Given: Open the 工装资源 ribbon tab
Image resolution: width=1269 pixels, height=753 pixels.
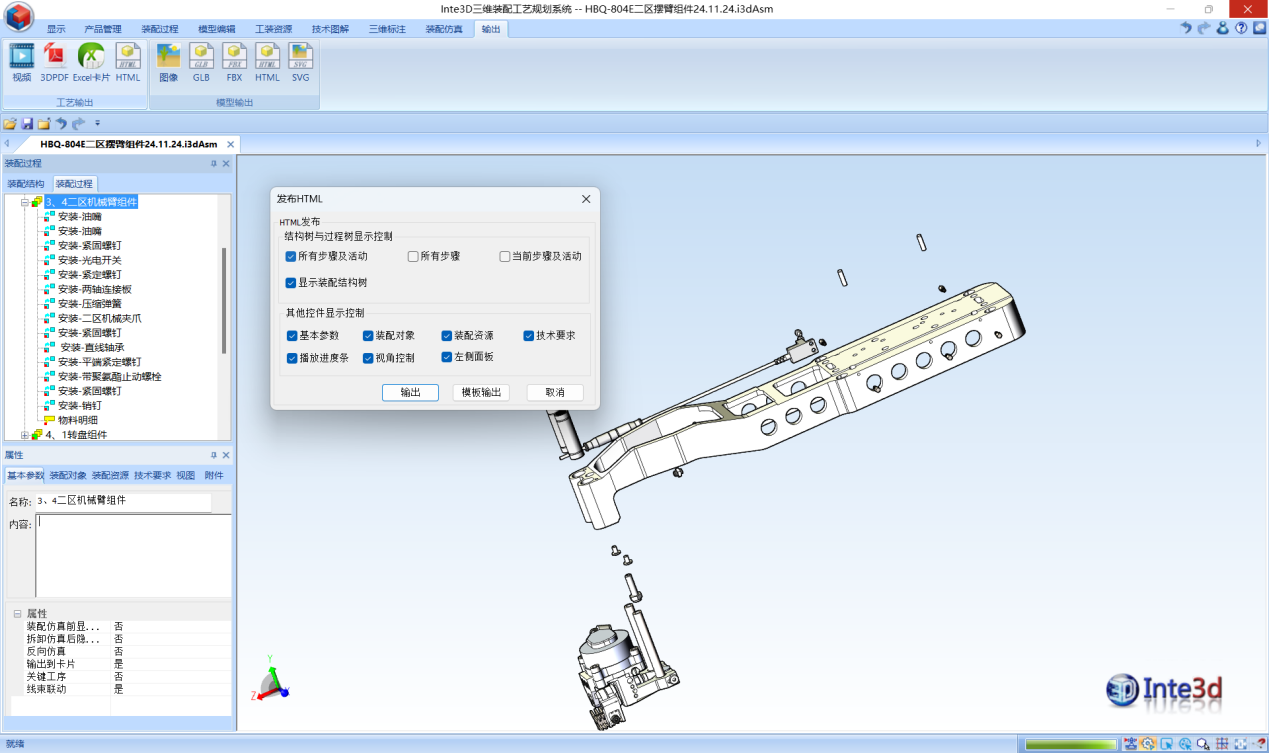Looking at the screenshot, I should (274, 29).
